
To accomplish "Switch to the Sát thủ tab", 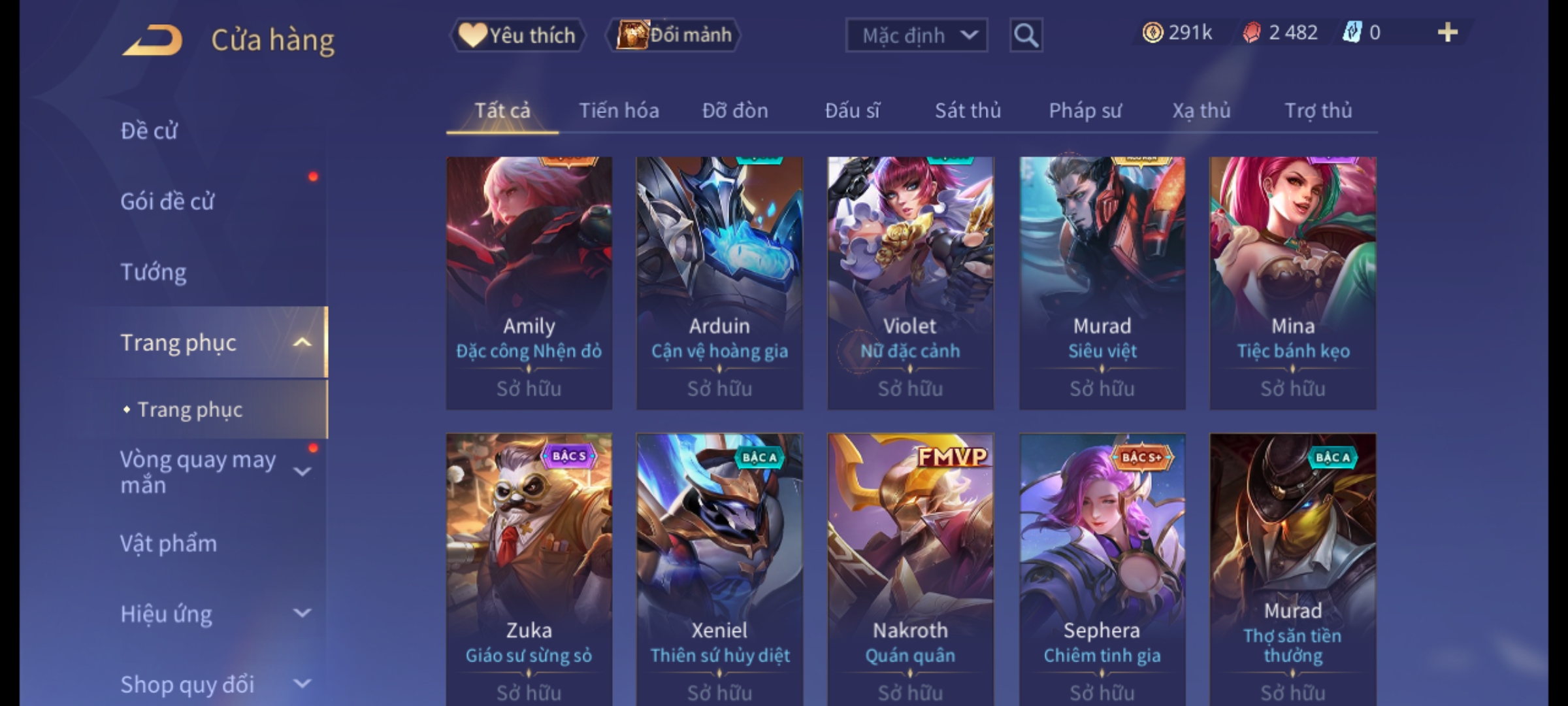I will [968, 110].
